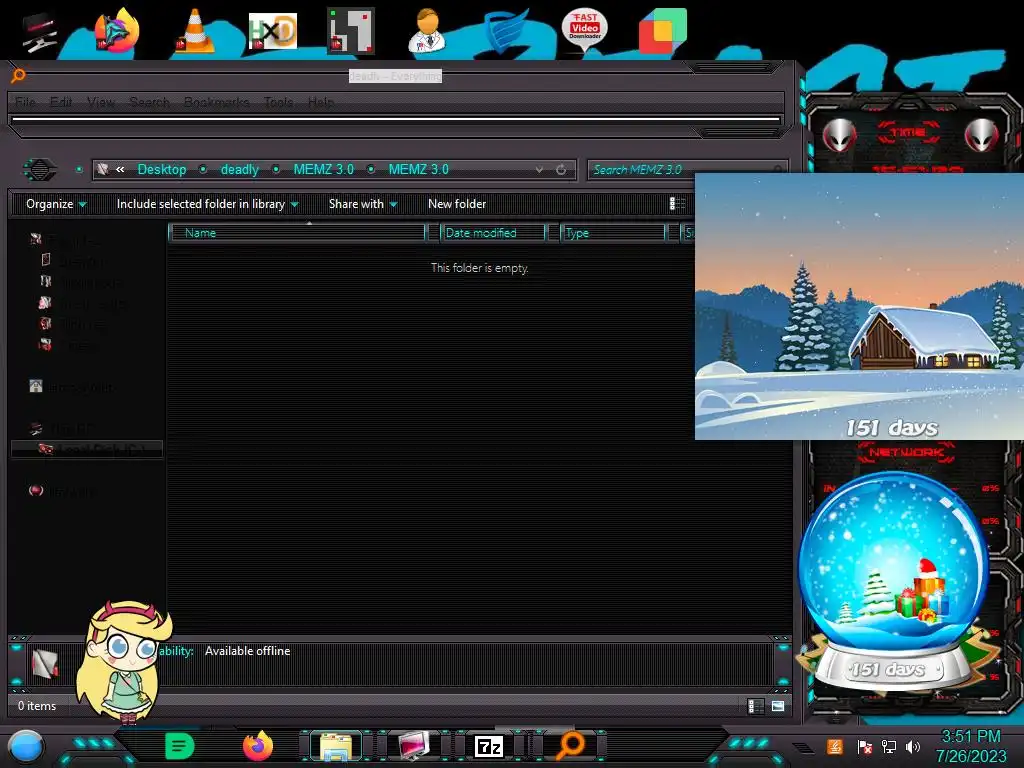
Task: Open the pink monitor taskbar icon
Action: point(413,746)
